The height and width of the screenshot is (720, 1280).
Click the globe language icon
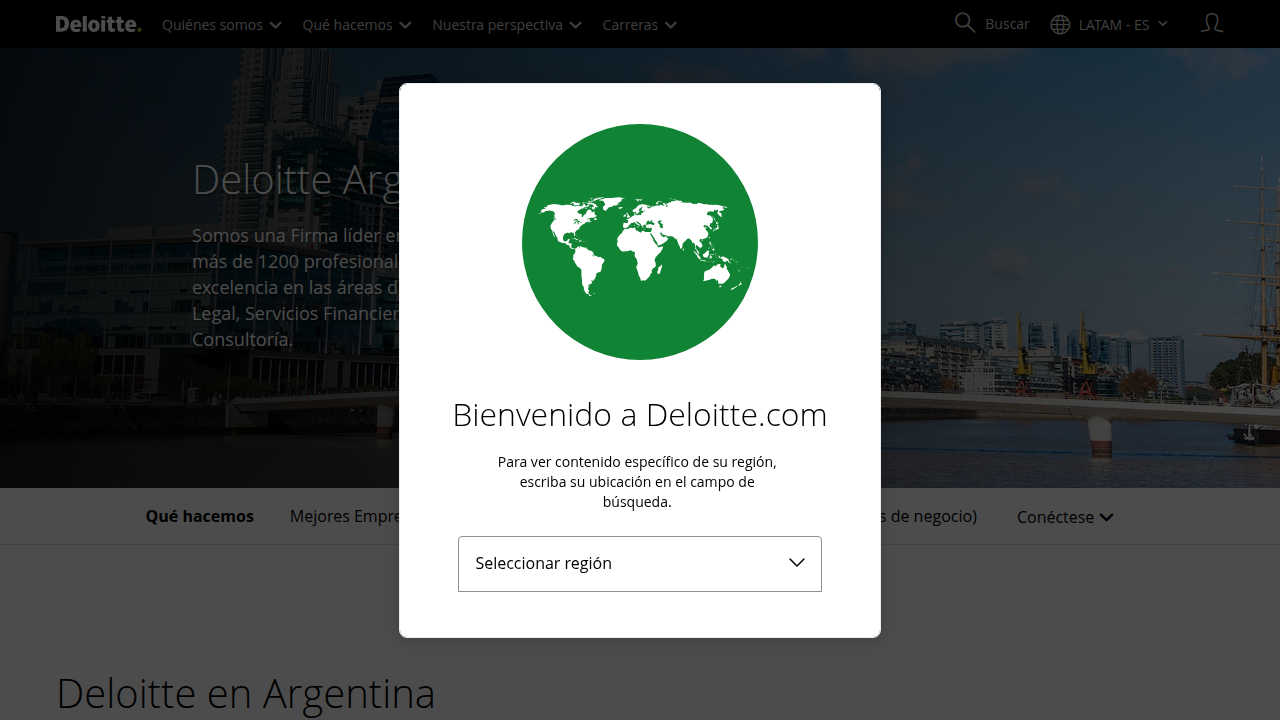(x=1060, y=25)
